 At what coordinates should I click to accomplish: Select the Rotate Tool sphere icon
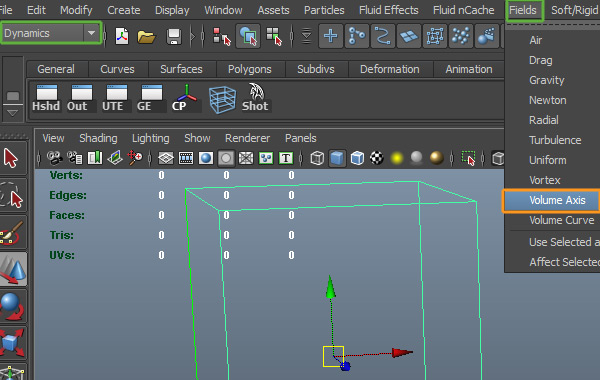pyautogui.click(x=12, y=306)
